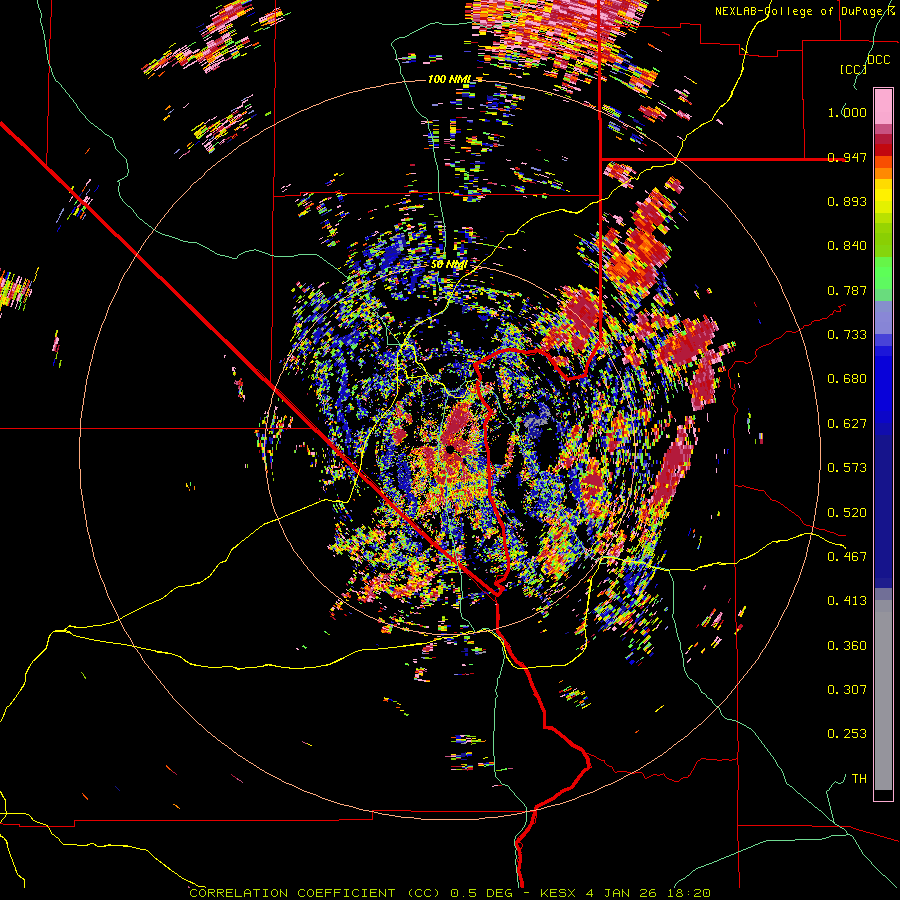Select the 0.627 legend value

click(847, 424)
